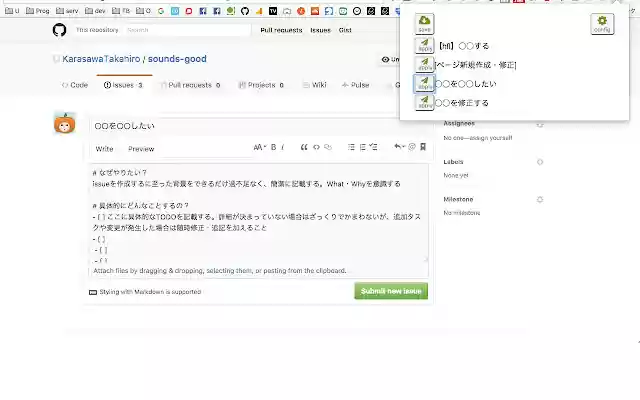Apply the ○○を○○したい template
Screen dimensions: 640x400
click(424, 83)
